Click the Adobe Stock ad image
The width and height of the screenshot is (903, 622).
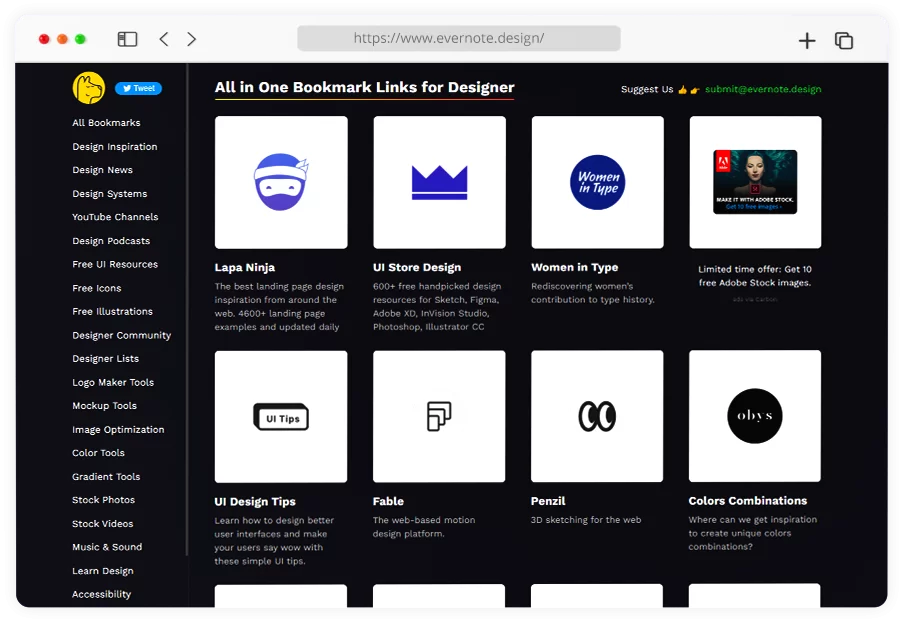pyautogui.click(x=755, y=182)
